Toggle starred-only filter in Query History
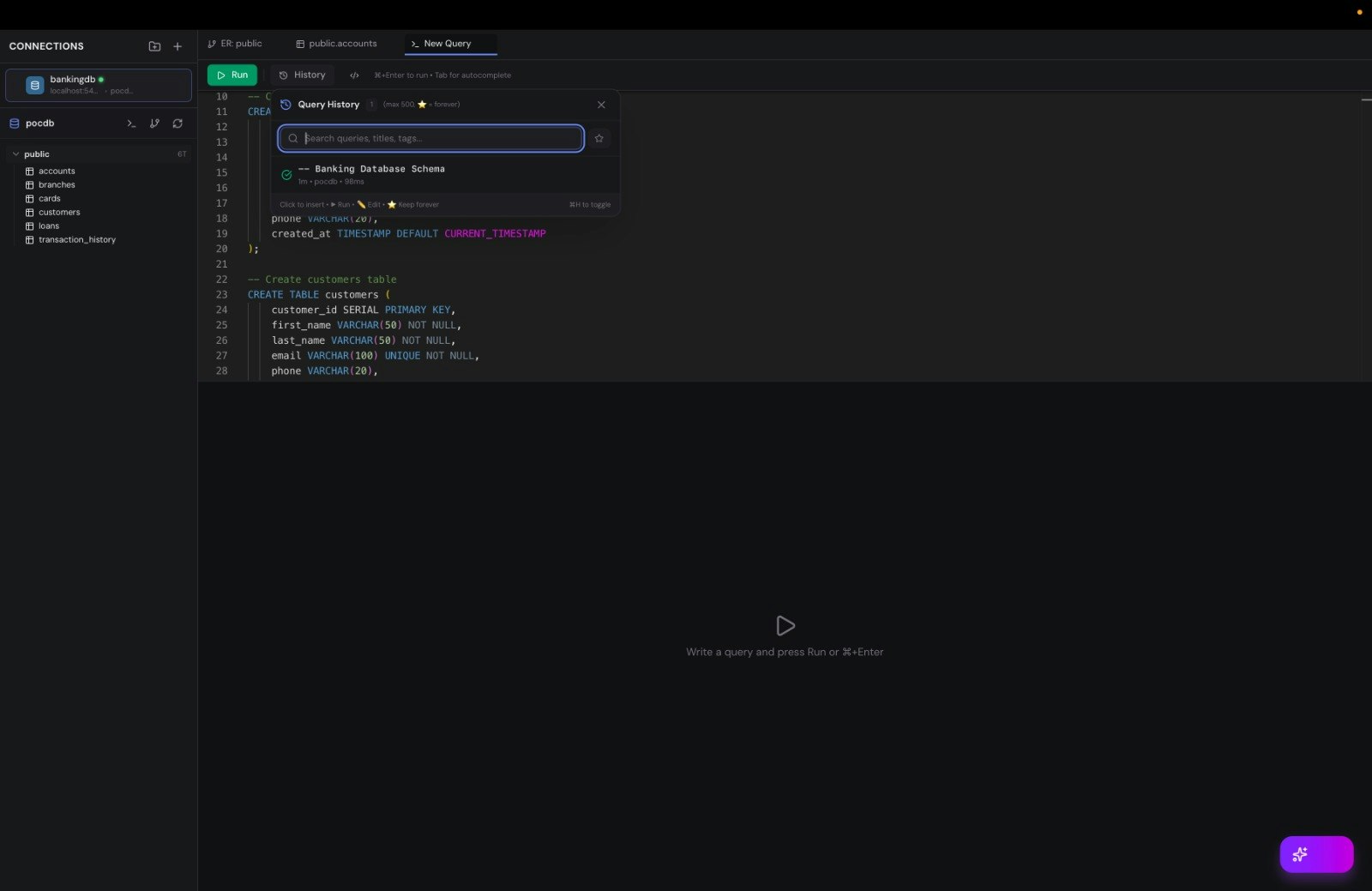This screenshot has width=1372, height=891. tap(599, 138)
